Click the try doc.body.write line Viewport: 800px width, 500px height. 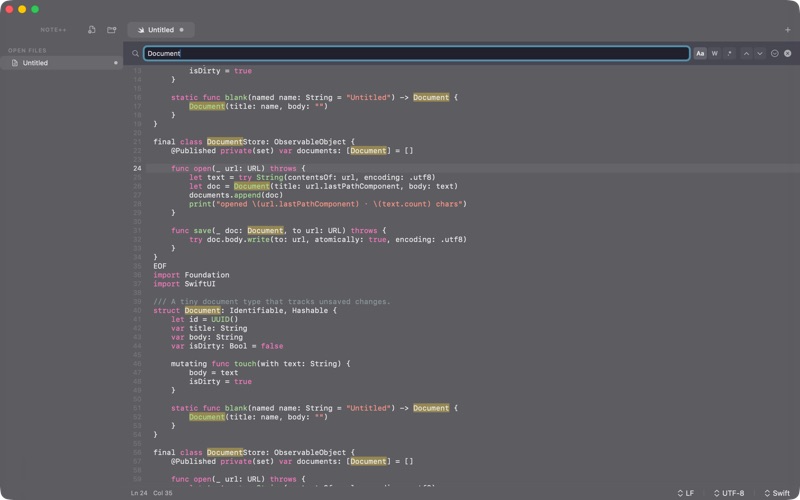[x=328, y=239]
